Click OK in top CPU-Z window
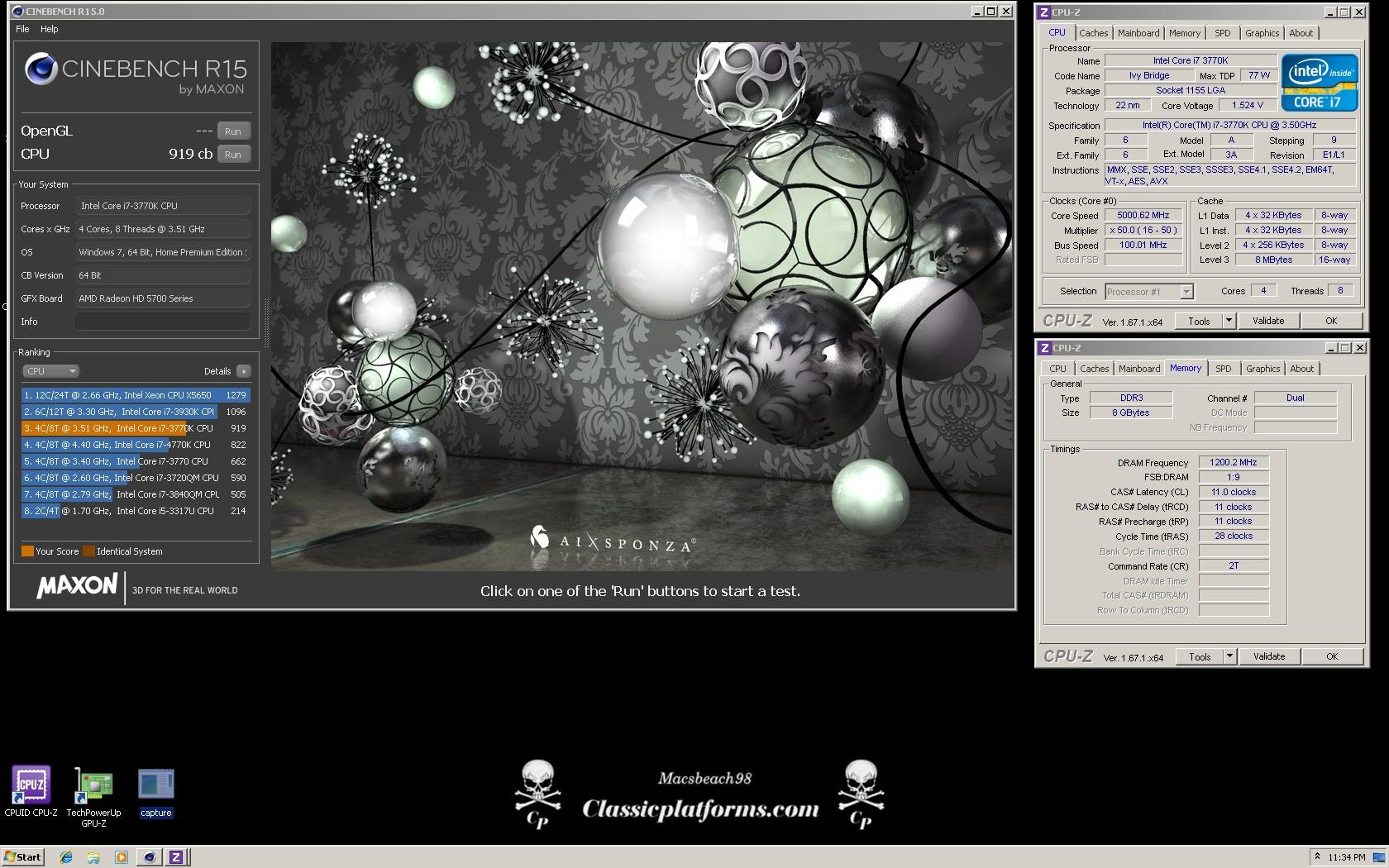Viewport: 1389px width, 868px height. coord(1331,322)
